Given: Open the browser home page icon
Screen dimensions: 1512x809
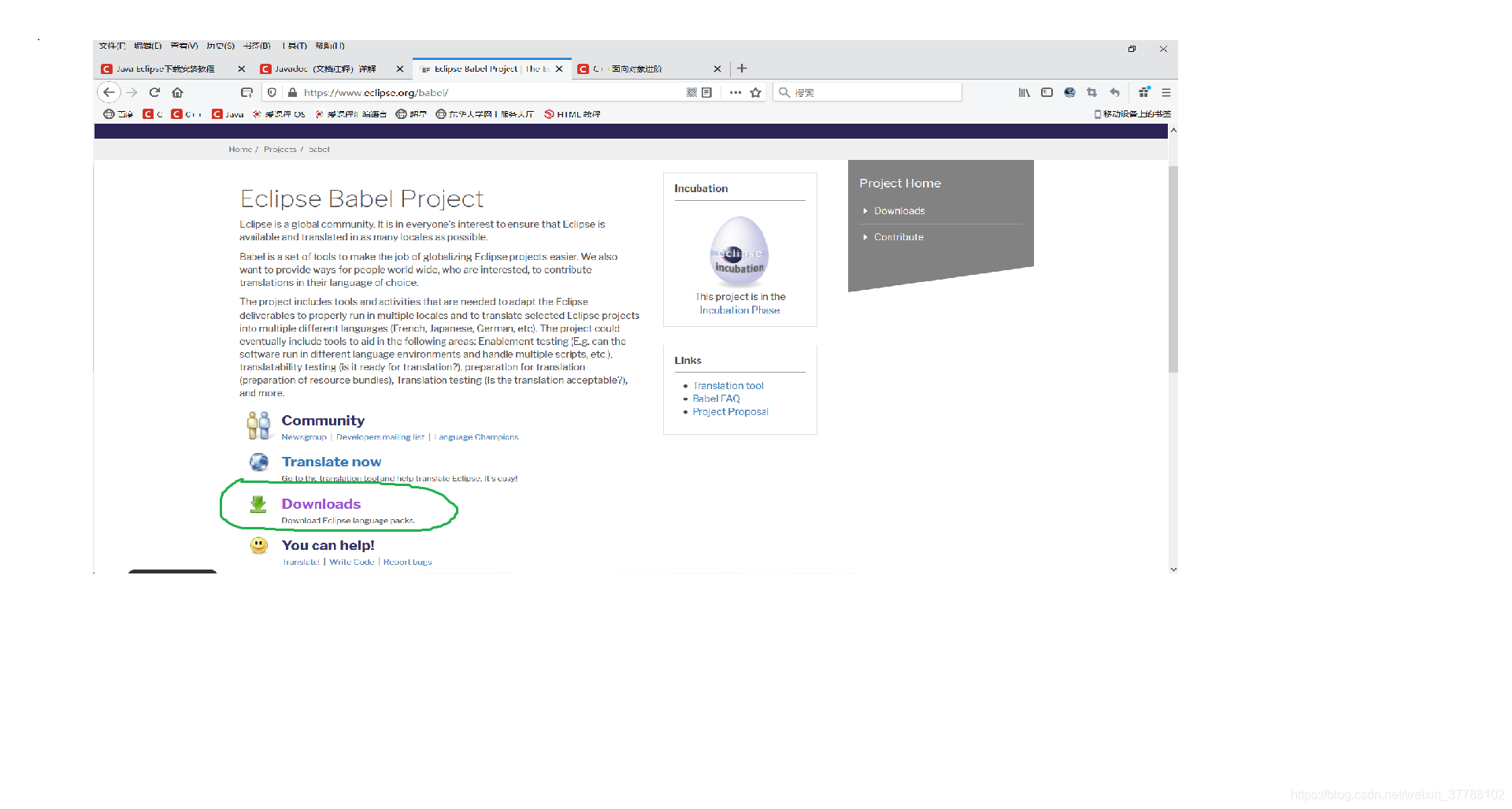Looking at the screenshot, I should click(177, 92).
